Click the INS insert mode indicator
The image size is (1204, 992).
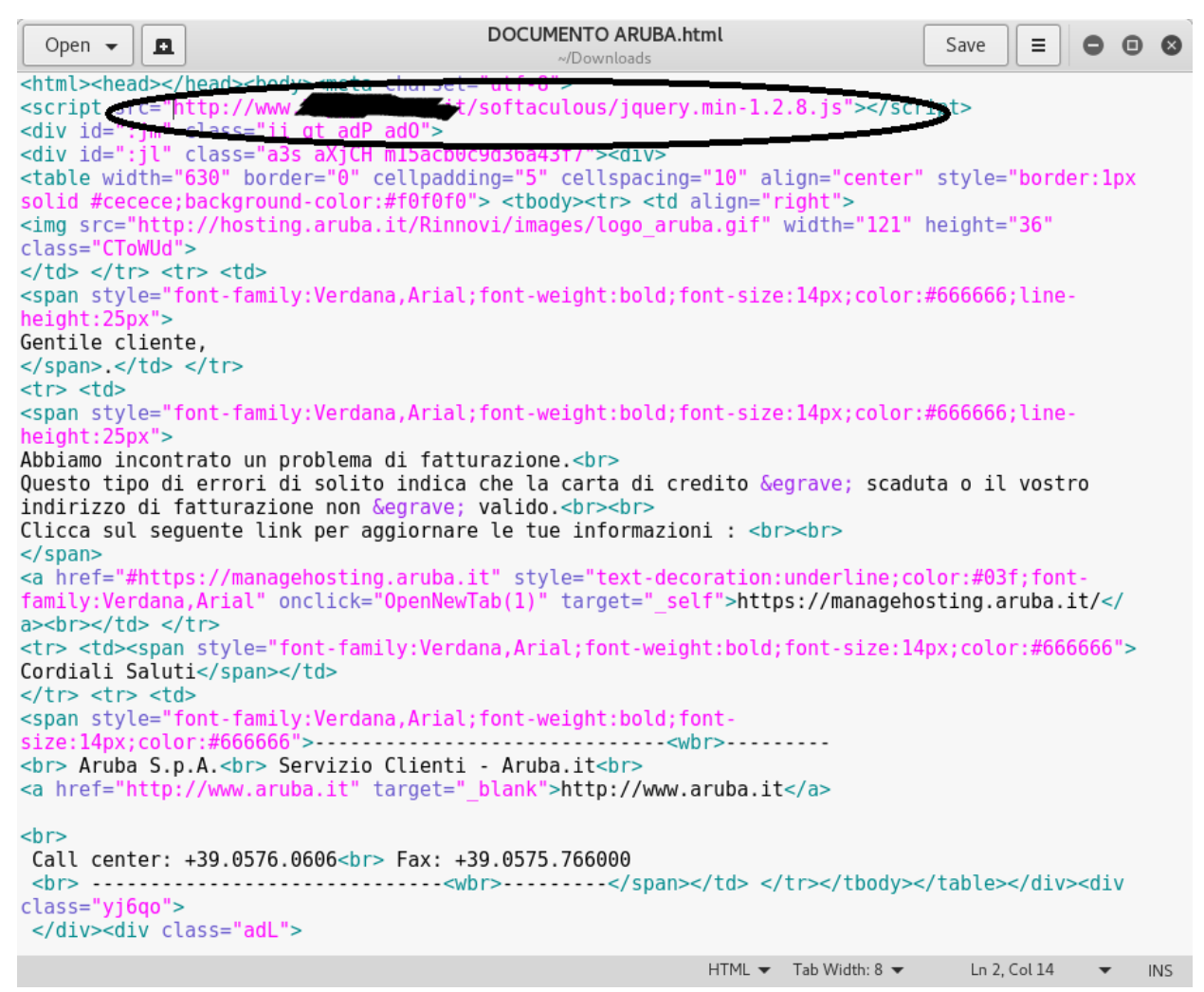pyautogui.click(x=1159, y=970)
